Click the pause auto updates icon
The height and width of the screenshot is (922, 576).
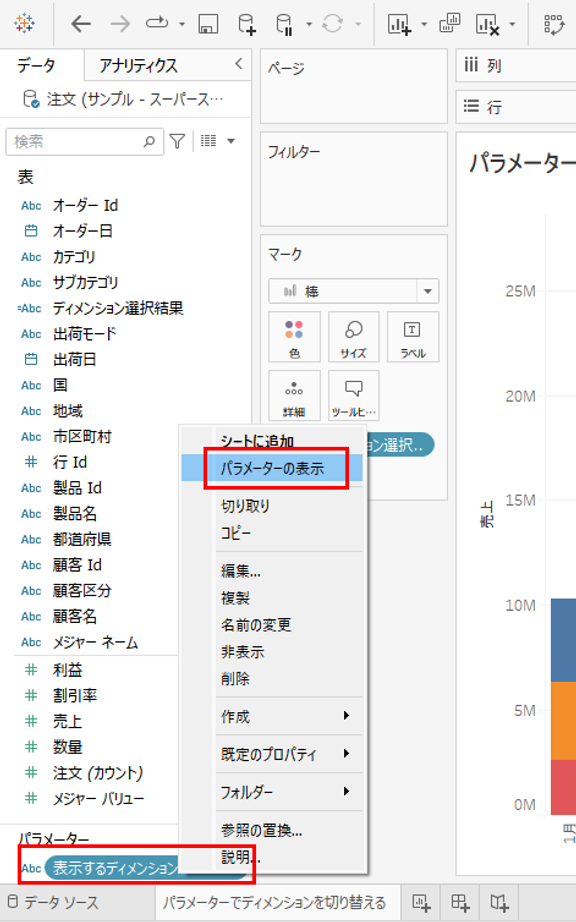pyautogui.click(x=284, y=24)
